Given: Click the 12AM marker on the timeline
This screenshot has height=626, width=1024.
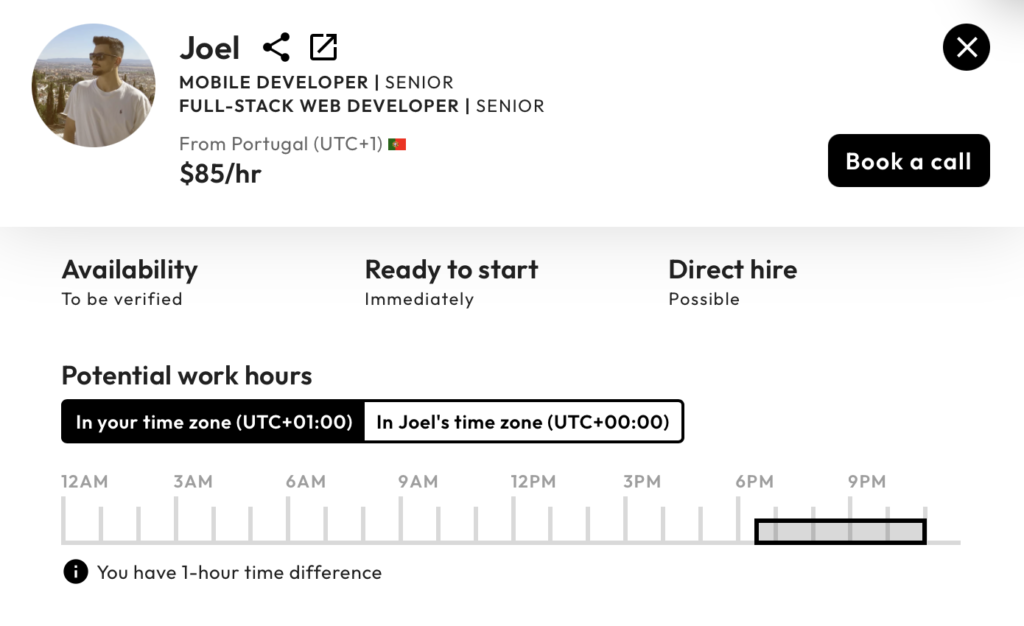Looking at the screenshot, I should 84,482.
